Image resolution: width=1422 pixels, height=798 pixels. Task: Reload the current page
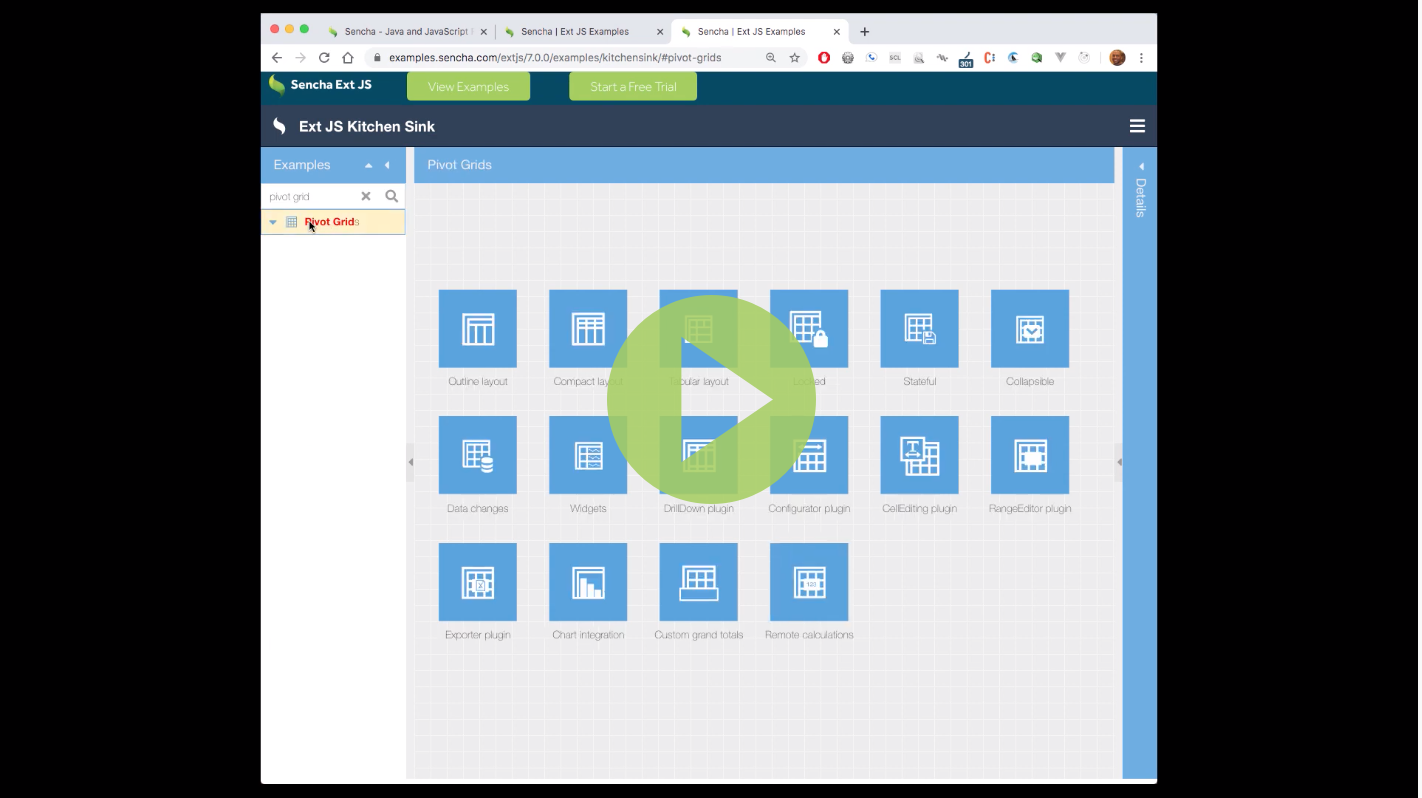tap(324, 58)
